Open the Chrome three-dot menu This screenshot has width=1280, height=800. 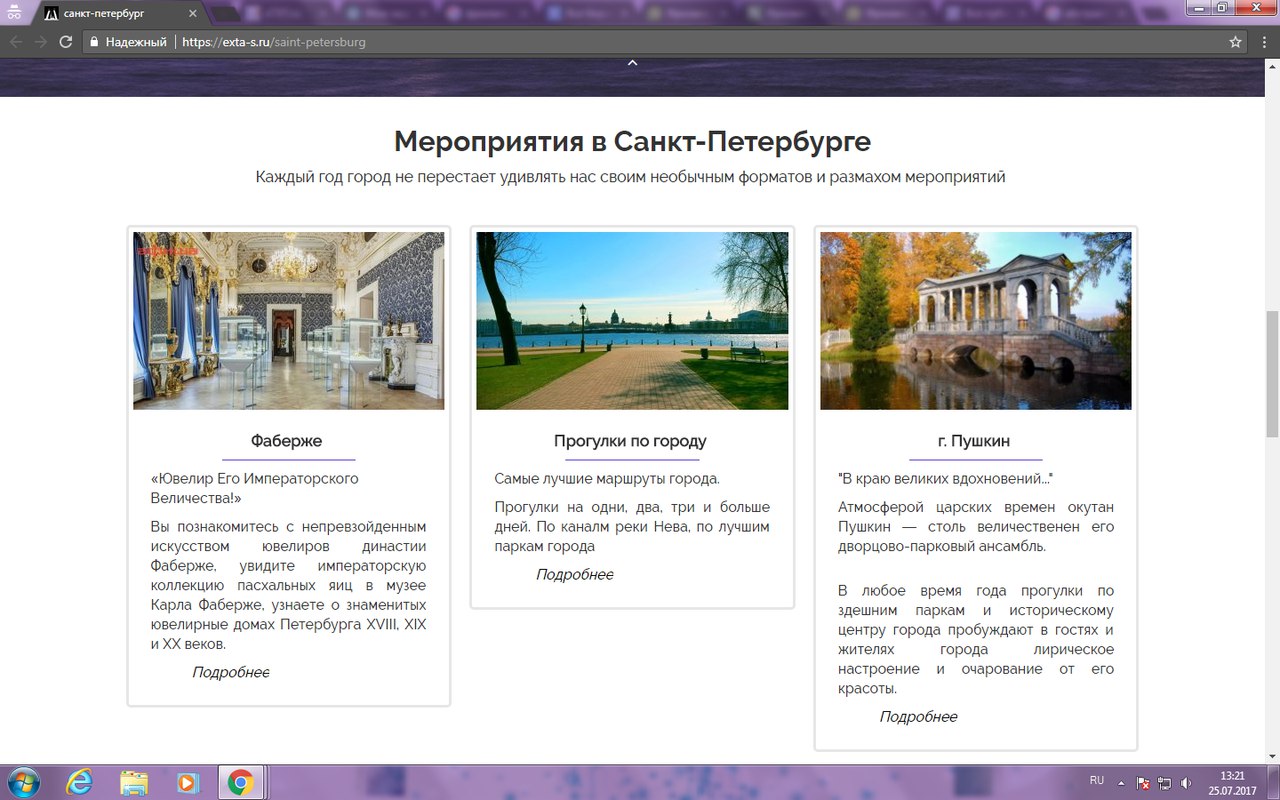[x=1264, y=42]
